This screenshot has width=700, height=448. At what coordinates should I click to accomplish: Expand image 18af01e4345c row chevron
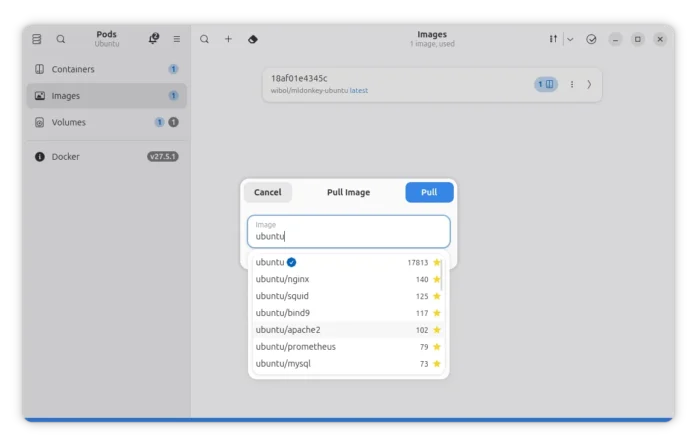pyautogui.click(x=589, y=85)
